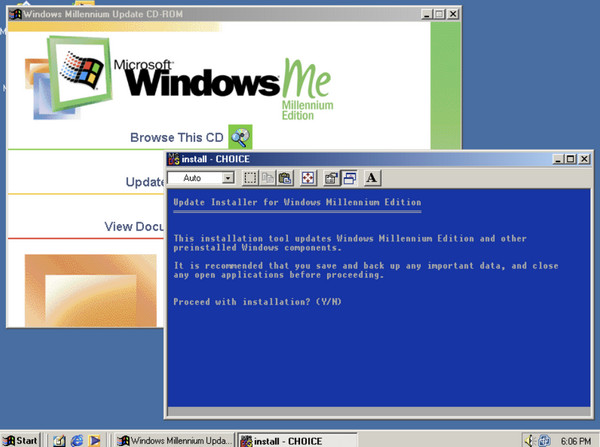Open Properties via the DOS toolbar icon
The width and height of the screenshot is (600, 447).
click(331, 178)
